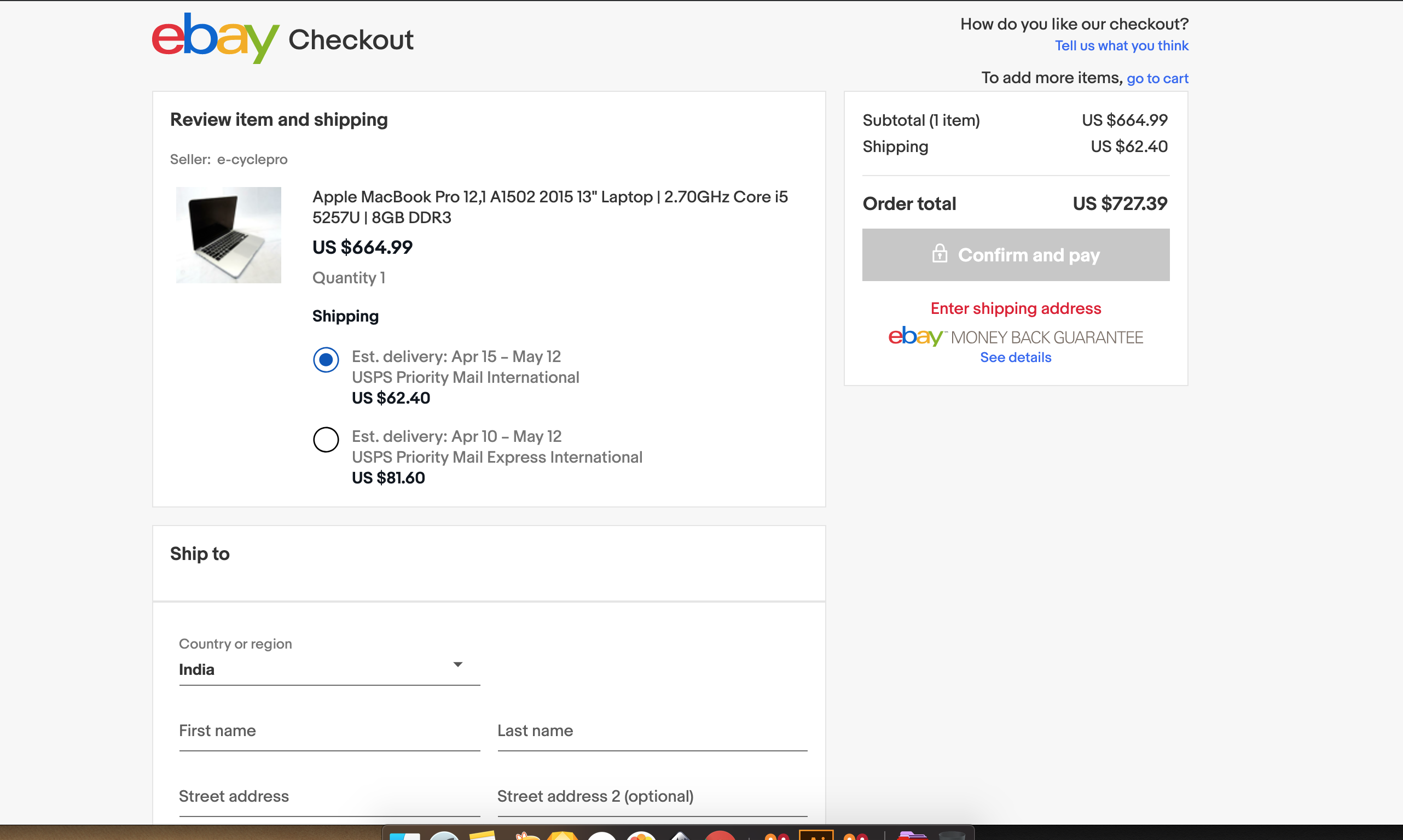Open the Trash in the dock
This screenshot has width=1403, height=840.
(x=951, y=836)
